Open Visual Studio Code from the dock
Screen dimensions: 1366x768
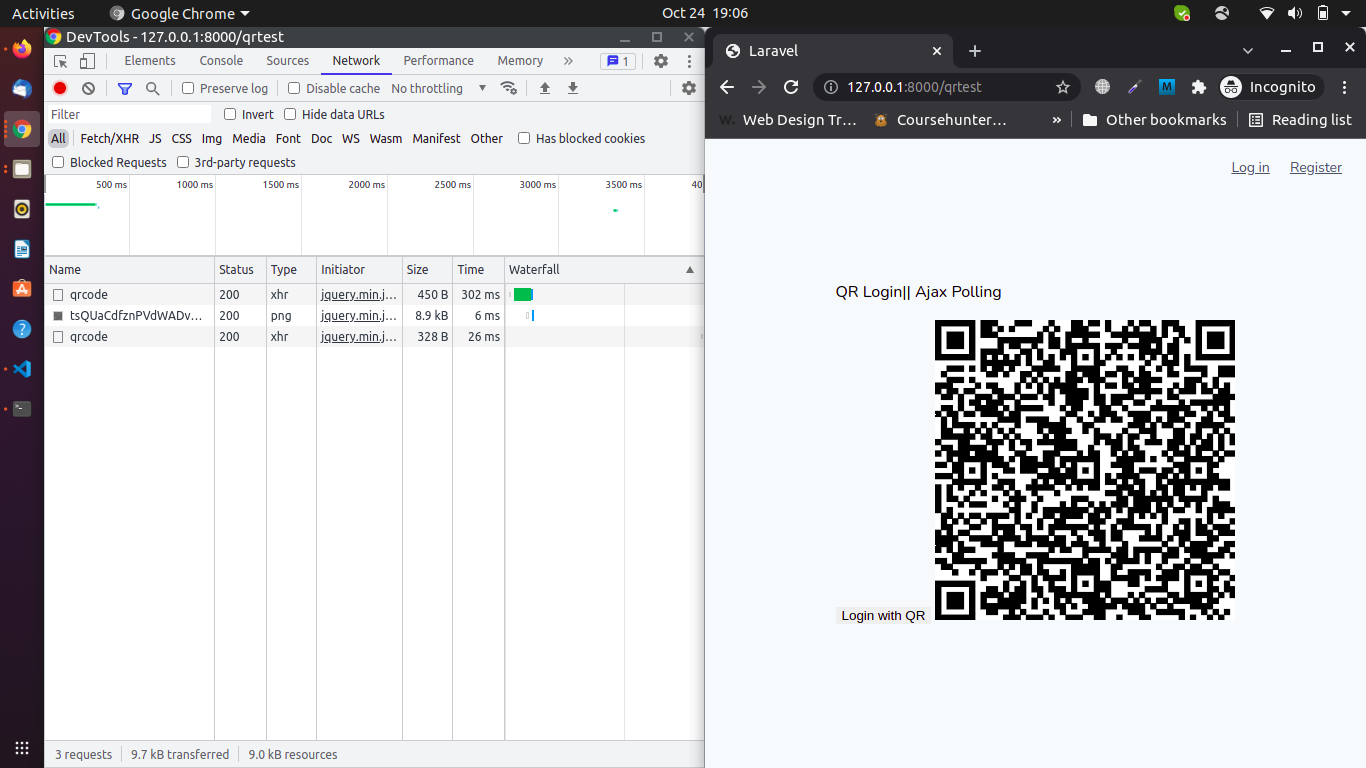pos(22,369)
